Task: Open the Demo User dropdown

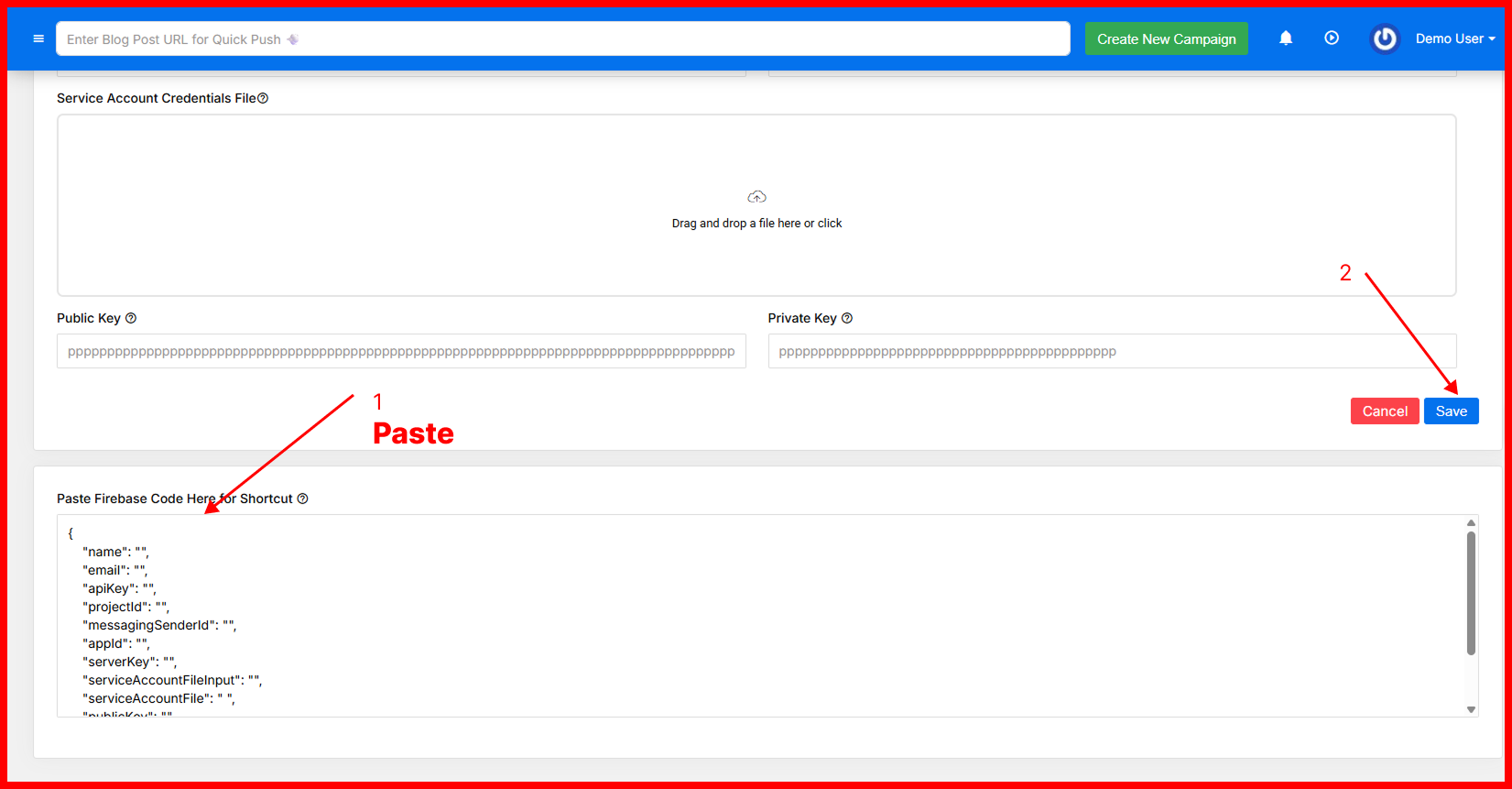Action: pos(1455,38)
